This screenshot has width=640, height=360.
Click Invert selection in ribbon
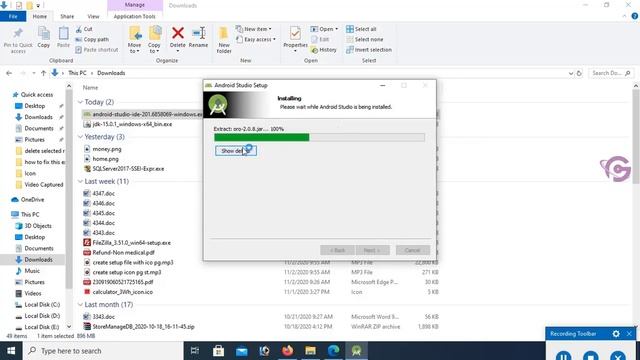(x=369, y=49)
